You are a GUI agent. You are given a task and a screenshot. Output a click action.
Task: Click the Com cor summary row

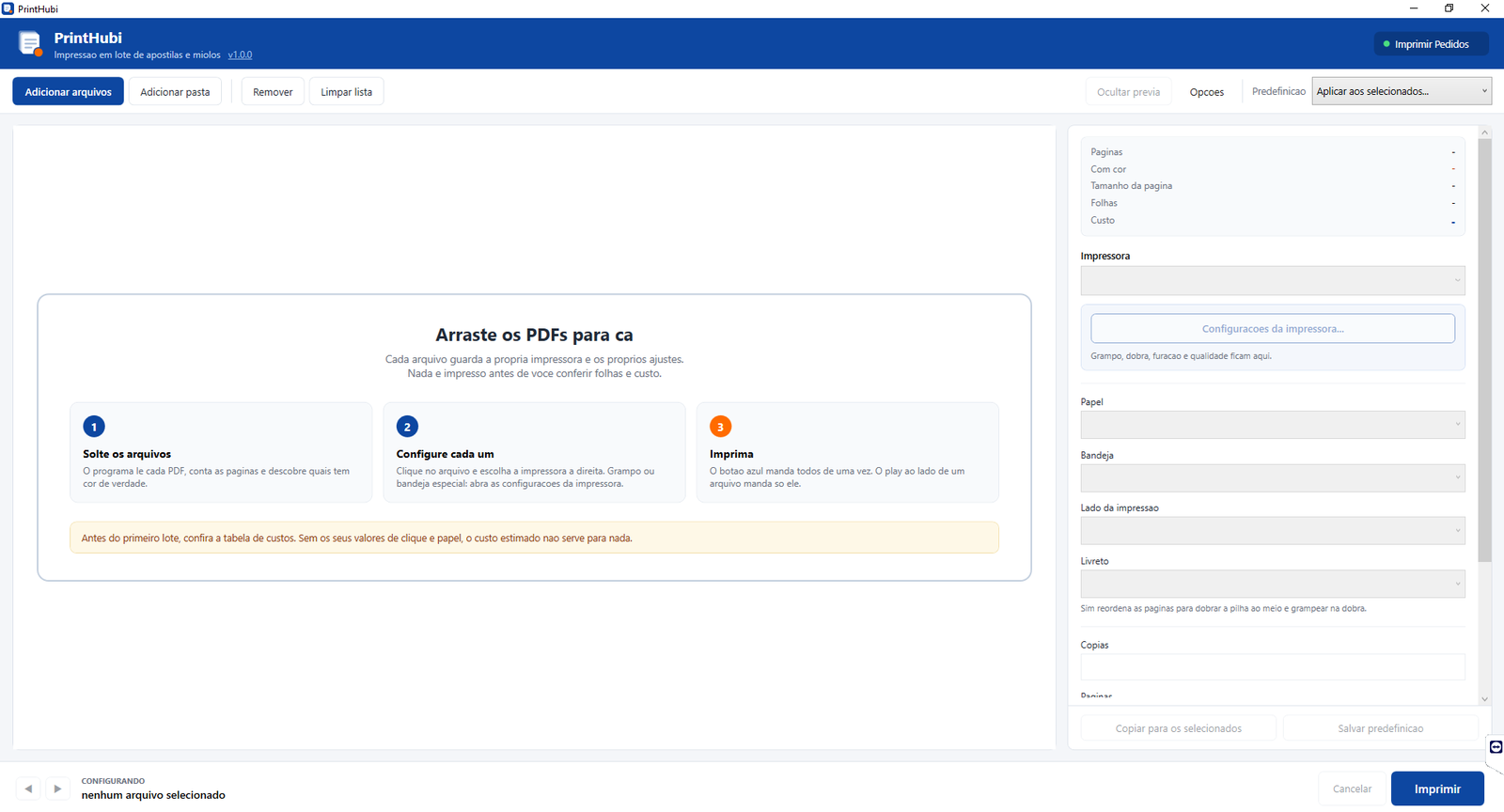click(1273, 169)
